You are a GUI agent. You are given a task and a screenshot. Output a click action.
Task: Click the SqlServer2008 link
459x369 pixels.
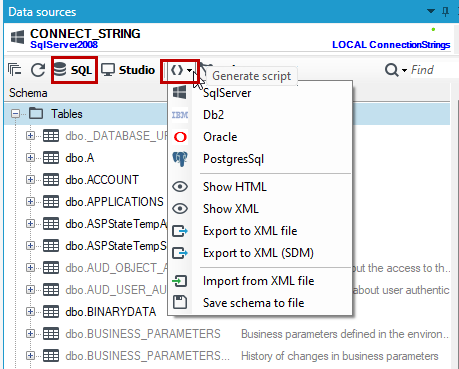tap(64, 45)
